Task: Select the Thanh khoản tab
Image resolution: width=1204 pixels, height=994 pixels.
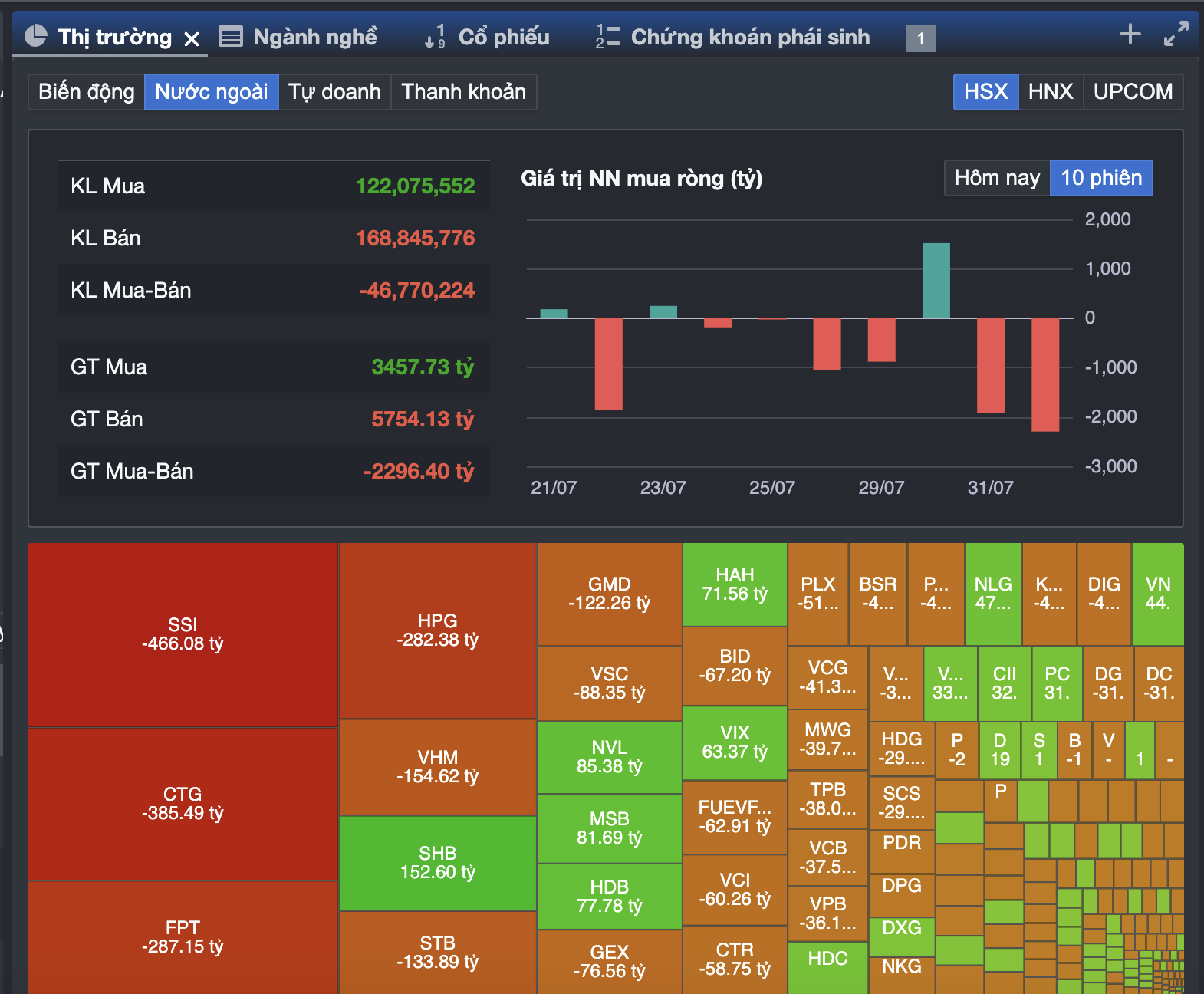Action: (x=463, y=92)
